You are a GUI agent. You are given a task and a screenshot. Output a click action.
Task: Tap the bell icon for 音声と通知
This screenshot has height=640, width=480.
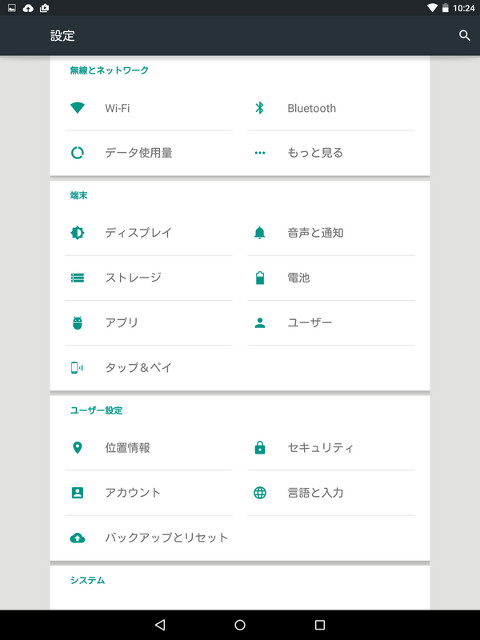click(260, 233)
